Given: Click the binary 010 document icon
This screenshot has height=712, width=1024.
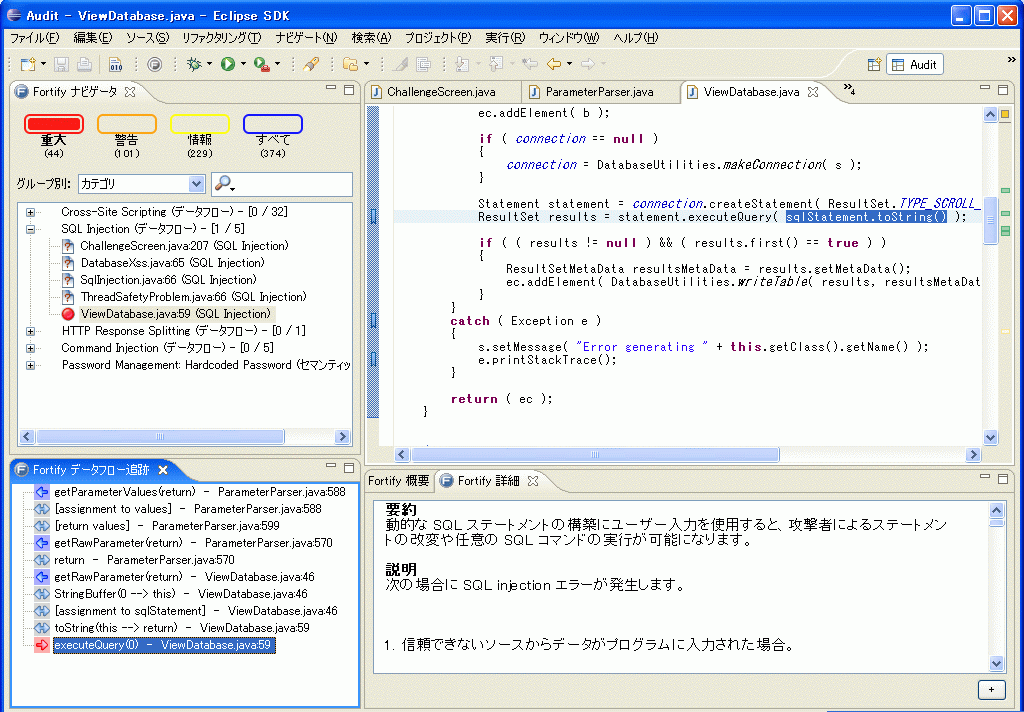Looking at the screenshot, I should [x=115, y=64].
